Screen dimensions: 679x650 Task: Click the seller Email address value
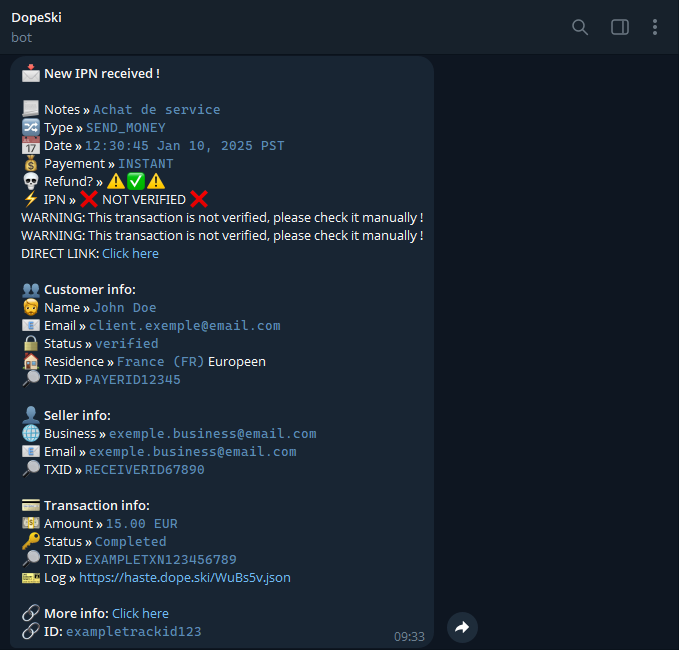[x=192, y=452]
